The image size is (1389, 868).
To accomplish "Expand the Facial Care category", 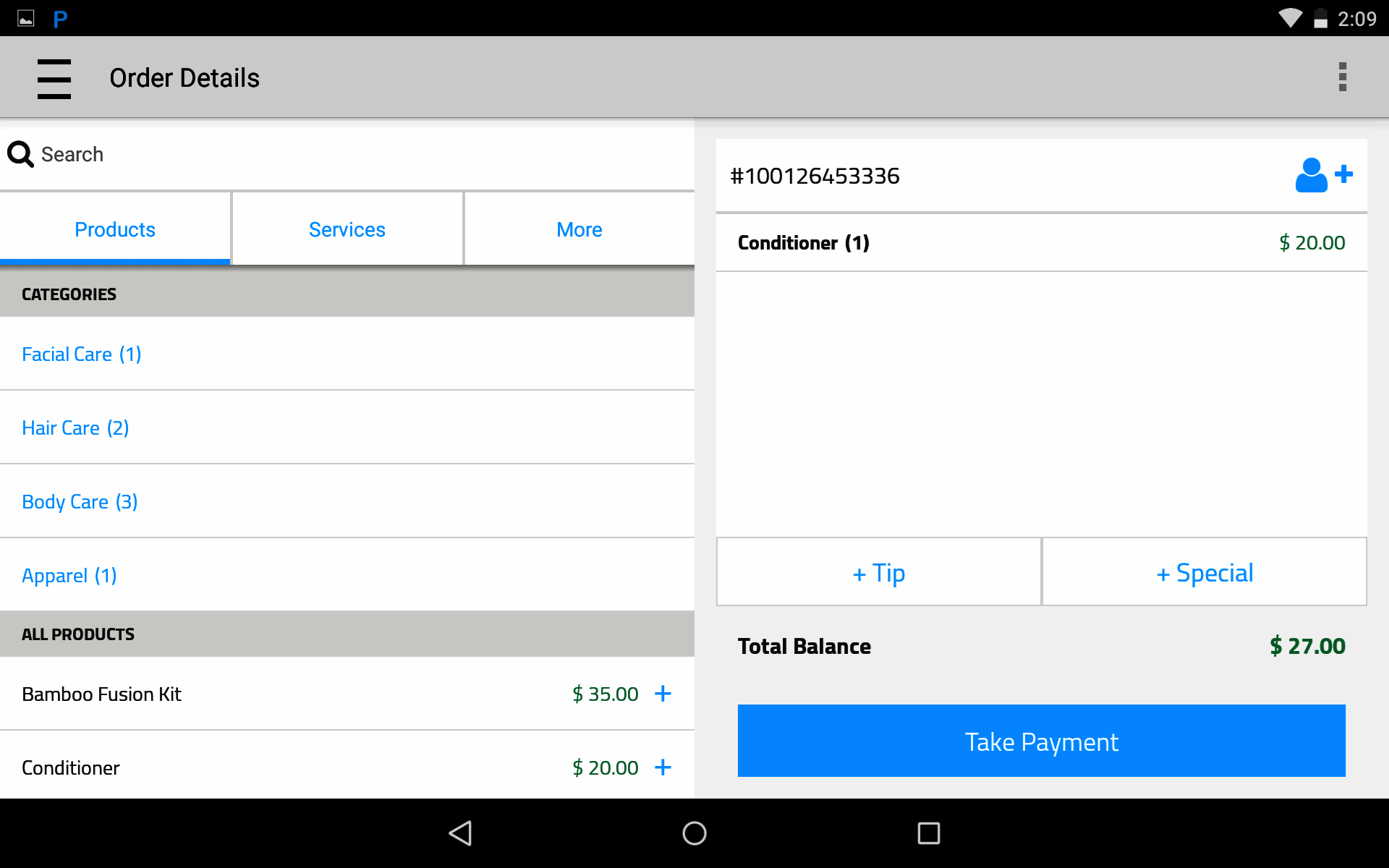I will click(x=81, y=354).
